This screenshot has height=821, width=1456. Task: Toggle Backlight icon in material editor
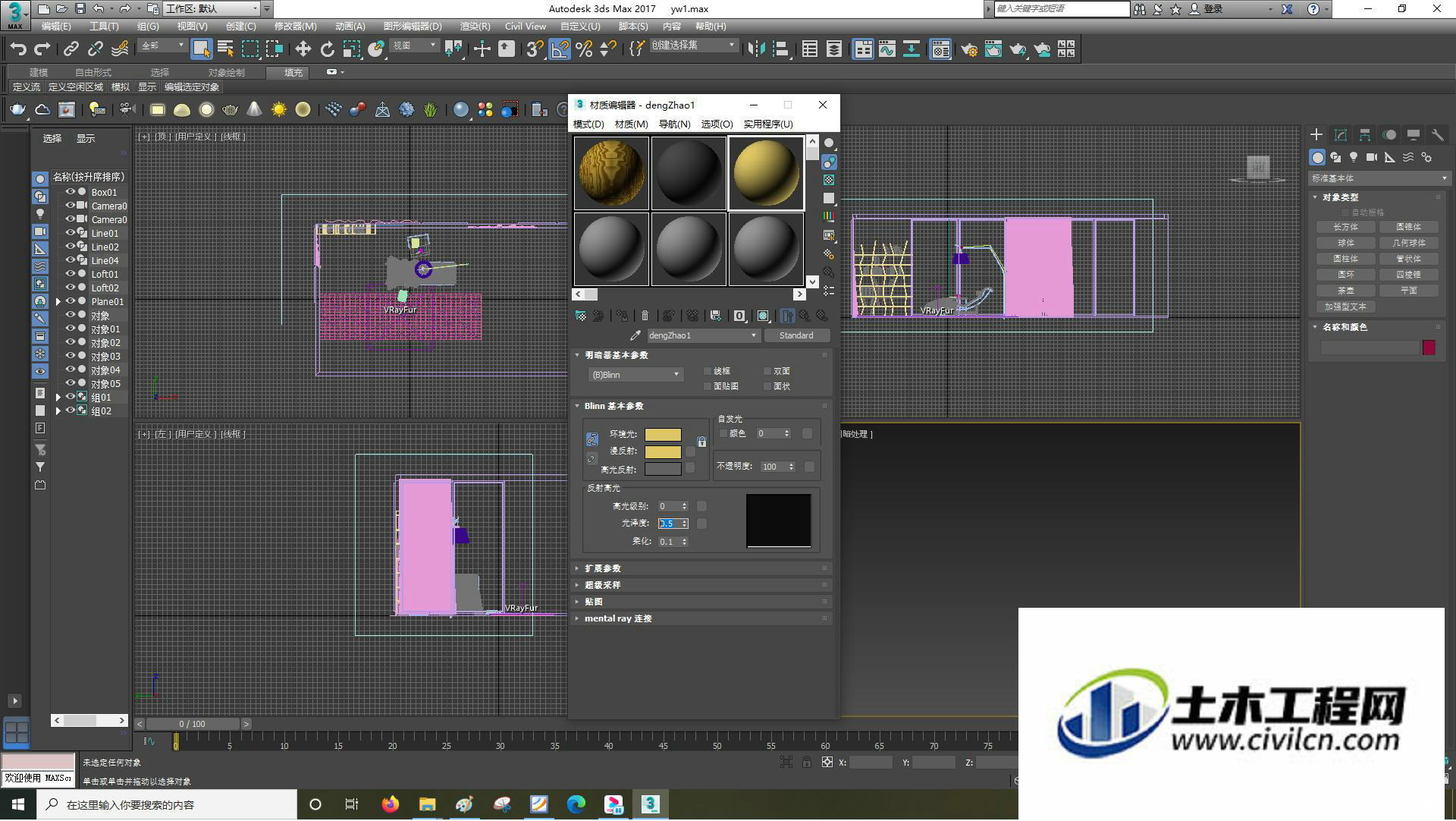coord(829,162)
